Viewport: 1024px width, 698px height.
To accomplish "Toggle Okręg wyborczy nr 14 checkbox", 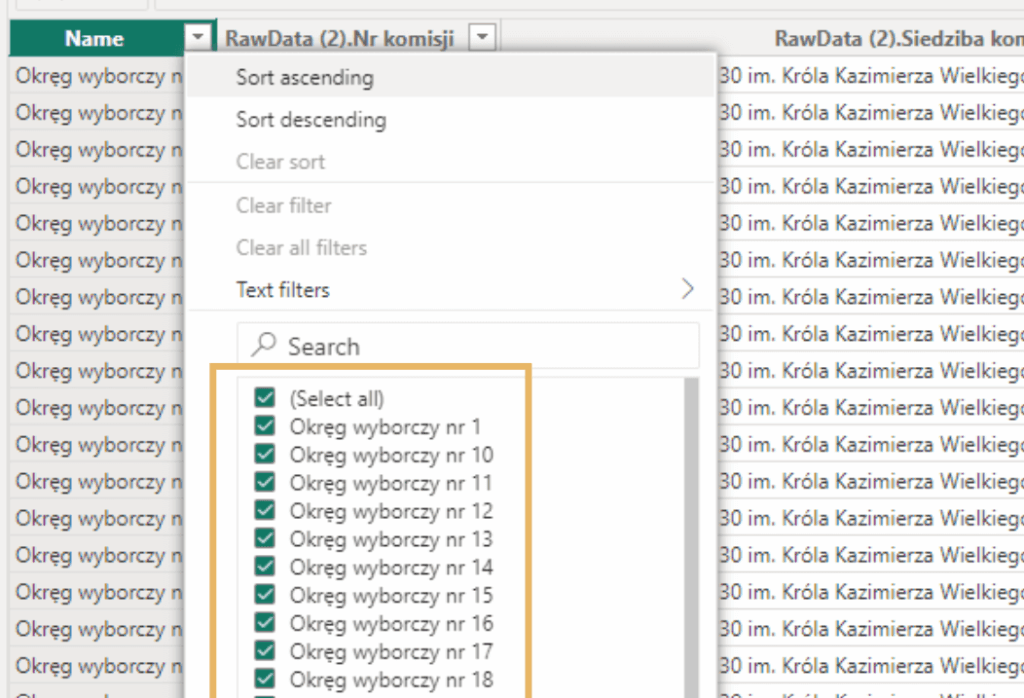I will click(265, 567).
